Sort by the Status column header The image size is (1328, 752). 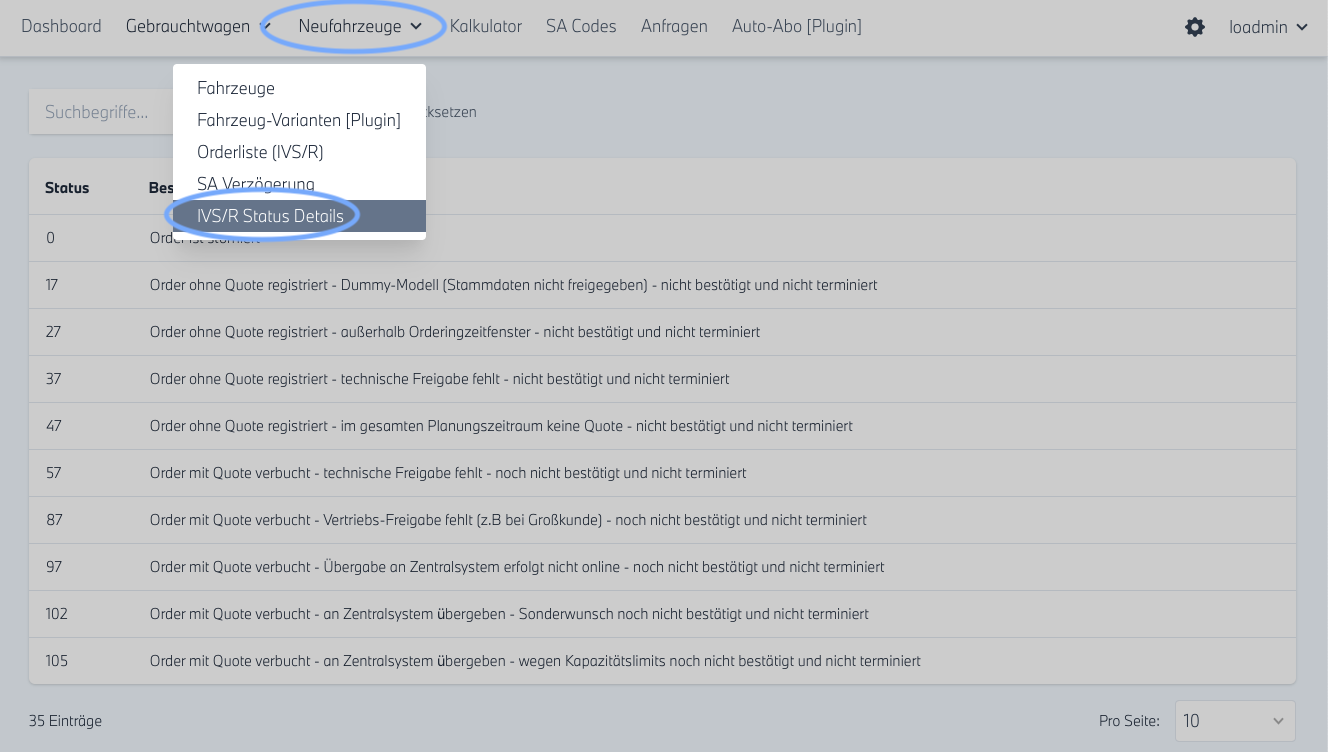pyautogui.click(x=67, y=188)
